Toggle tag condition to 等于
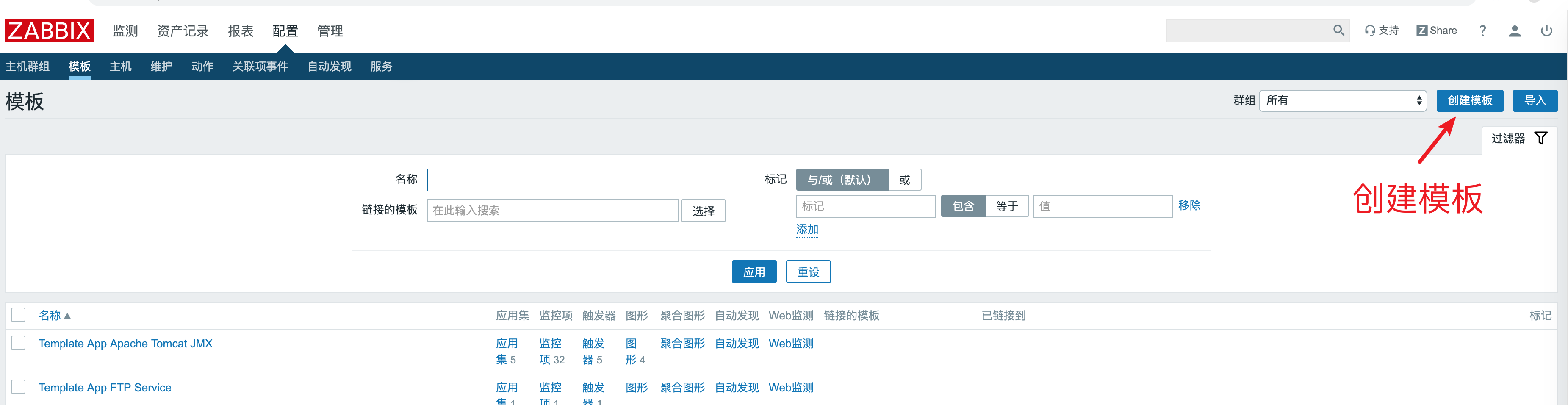Screen dimensions: 1568x405 [1007, 206]
